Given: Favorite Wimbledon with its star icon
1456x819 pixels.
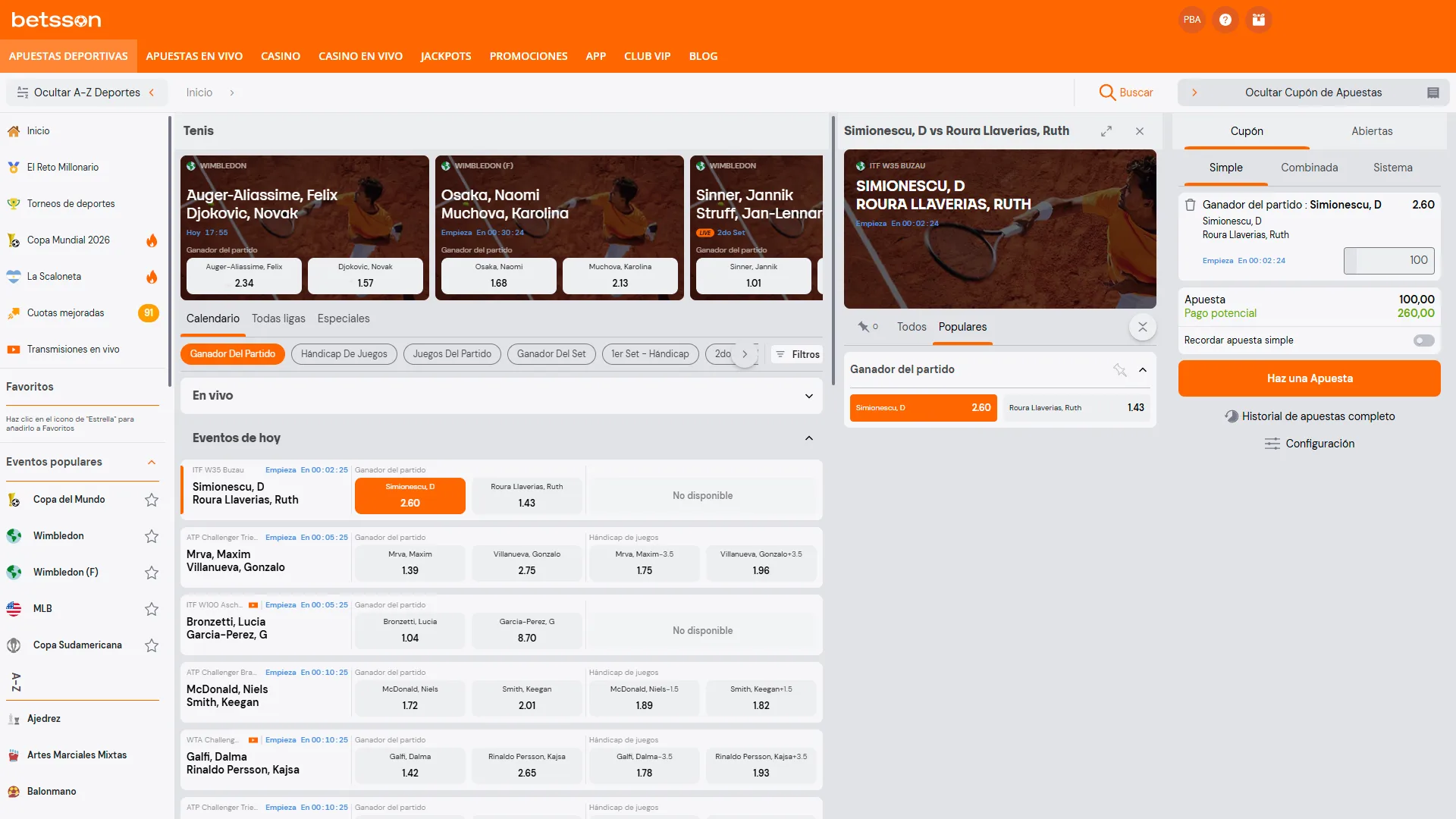Looking at the screenshot, I should click(x=152, y=536).
